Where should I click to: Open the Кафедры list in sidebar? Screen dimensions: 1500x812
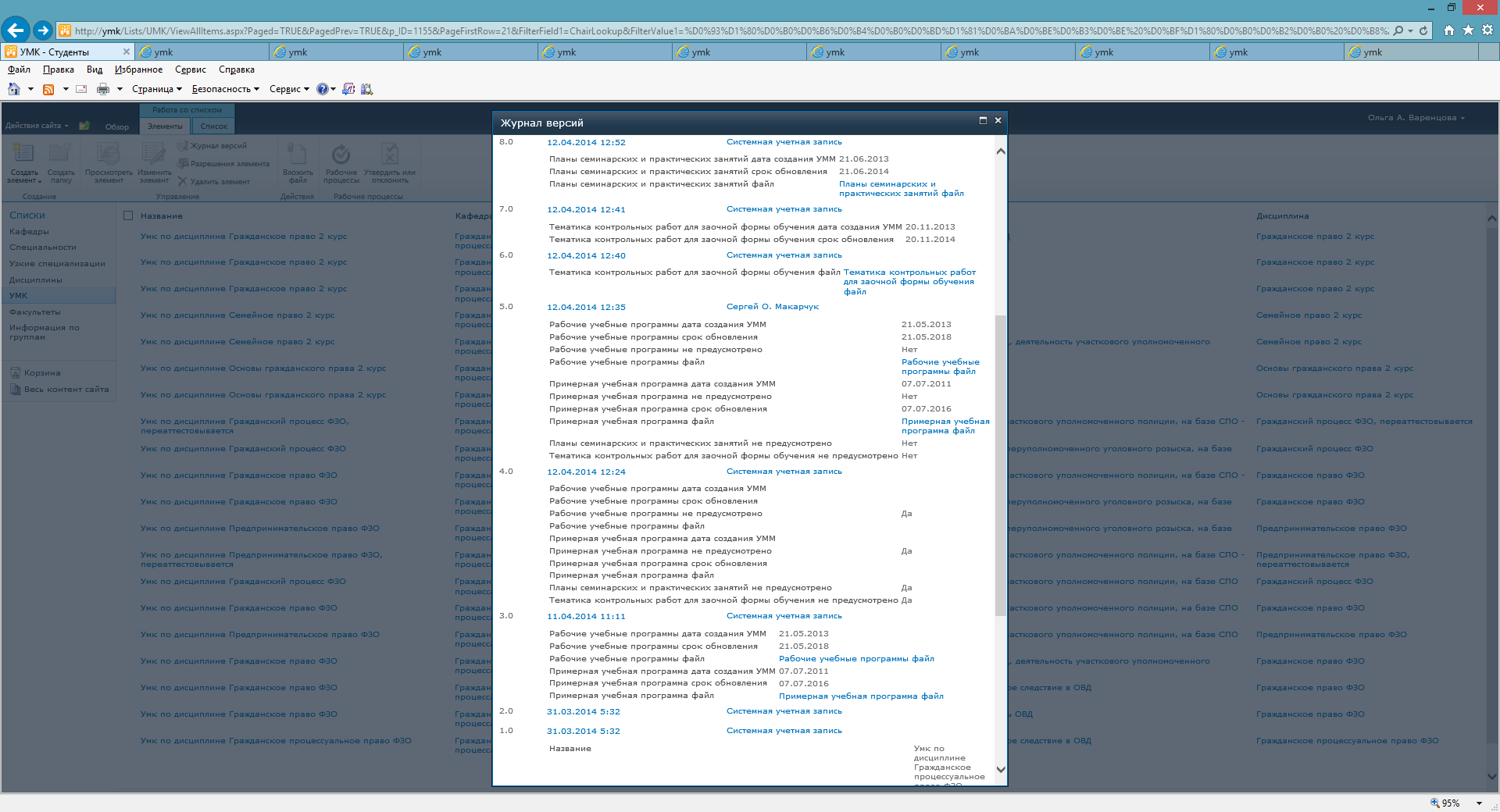click(29, 231)
